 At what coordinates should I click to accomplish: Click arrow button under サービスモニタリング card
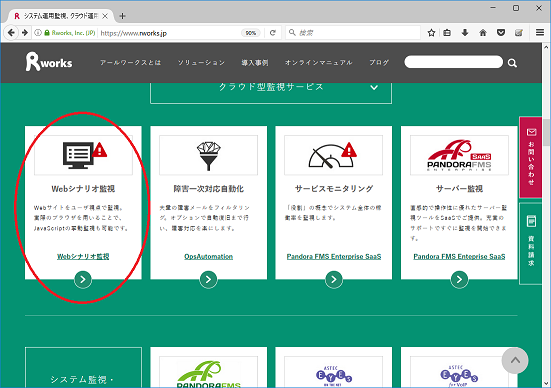click(x=334, y=279)
